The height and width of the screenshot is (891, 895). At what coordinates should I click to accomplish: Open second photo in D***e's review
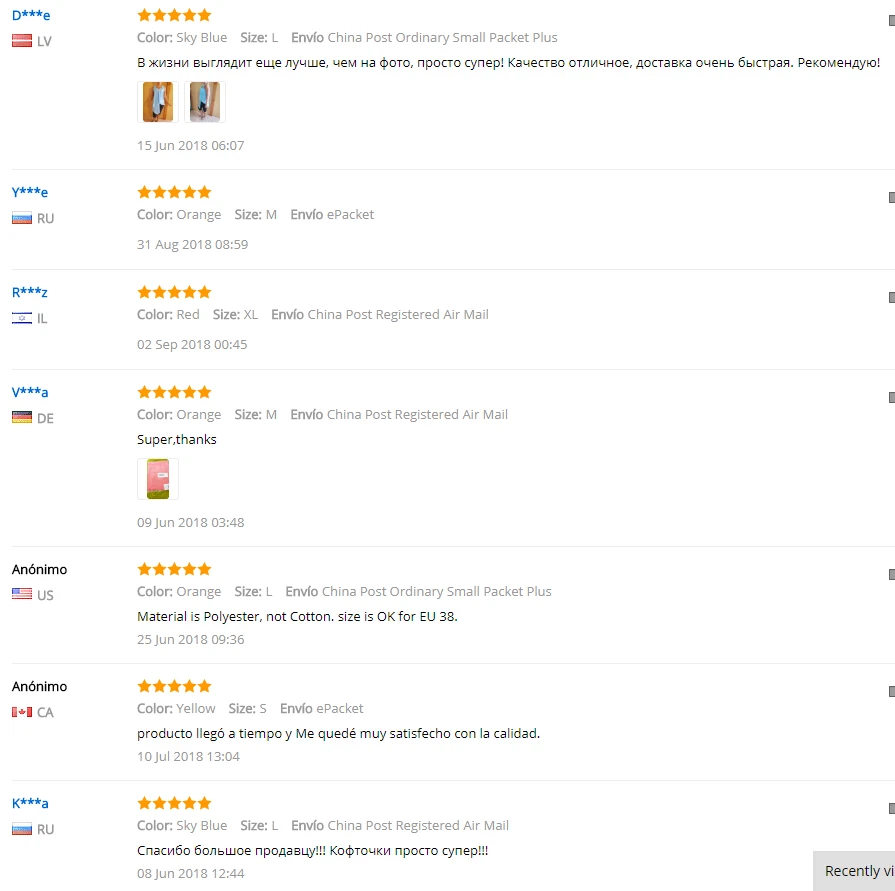[204, 102]
